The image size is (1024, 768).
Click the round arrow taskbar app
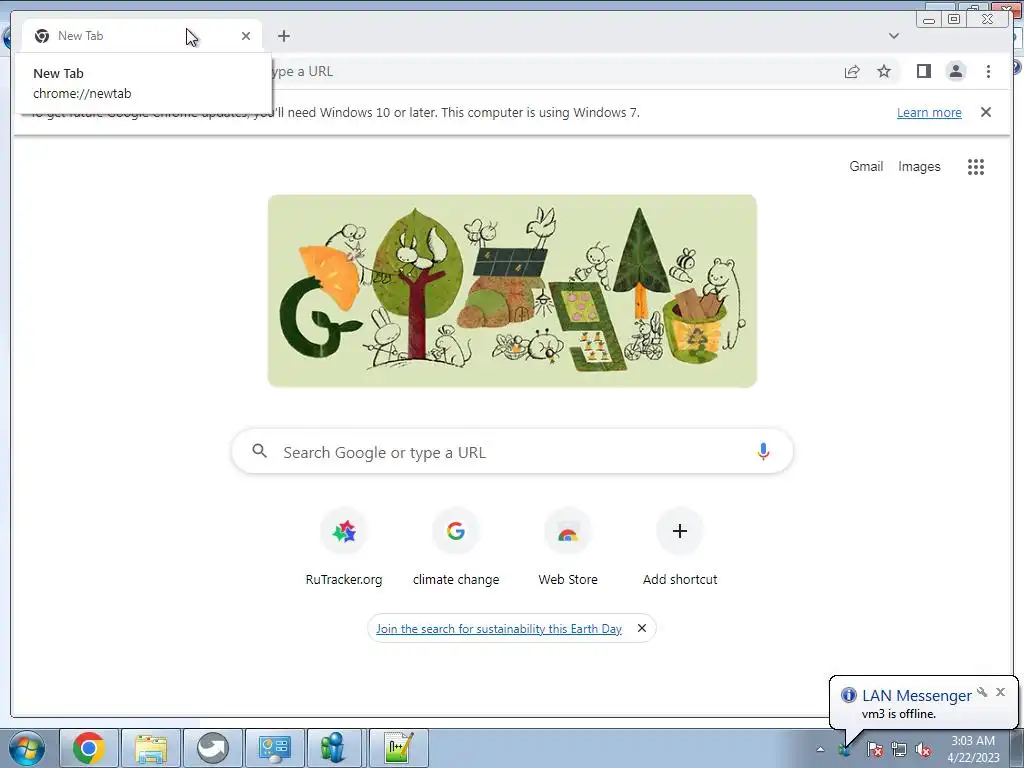pos(213,748)
